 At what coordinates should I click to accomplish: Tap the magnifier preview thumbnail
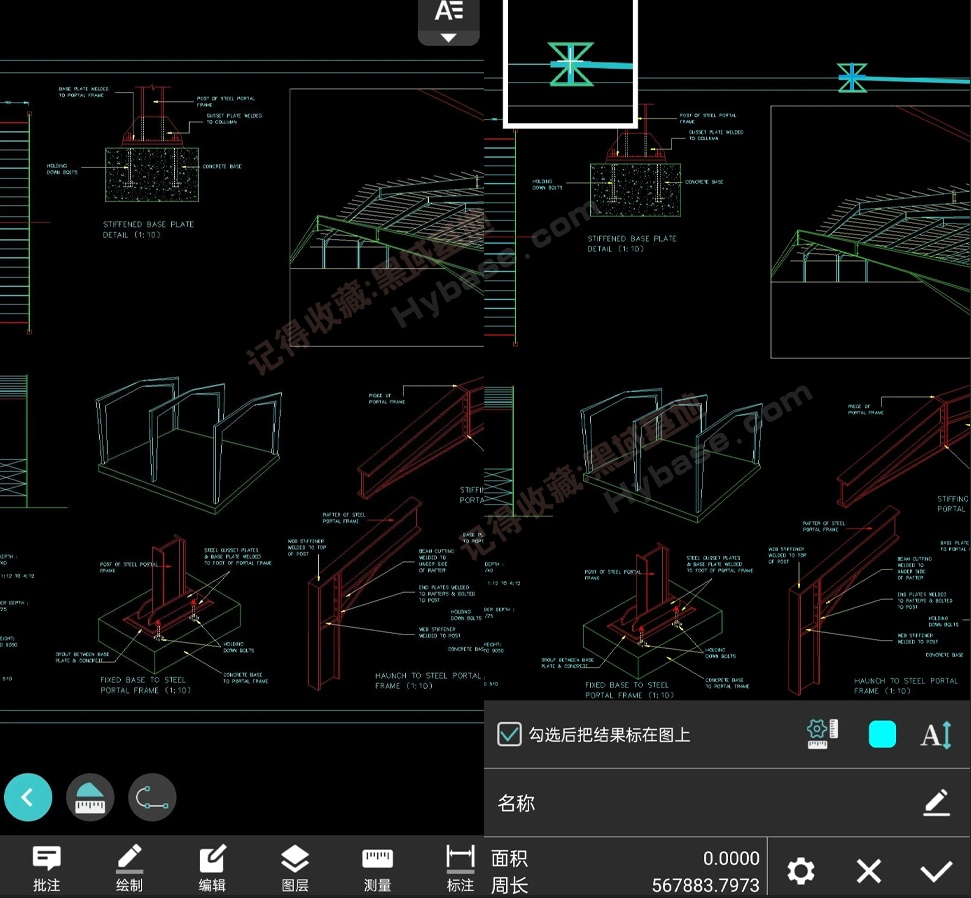coord(570,63)
